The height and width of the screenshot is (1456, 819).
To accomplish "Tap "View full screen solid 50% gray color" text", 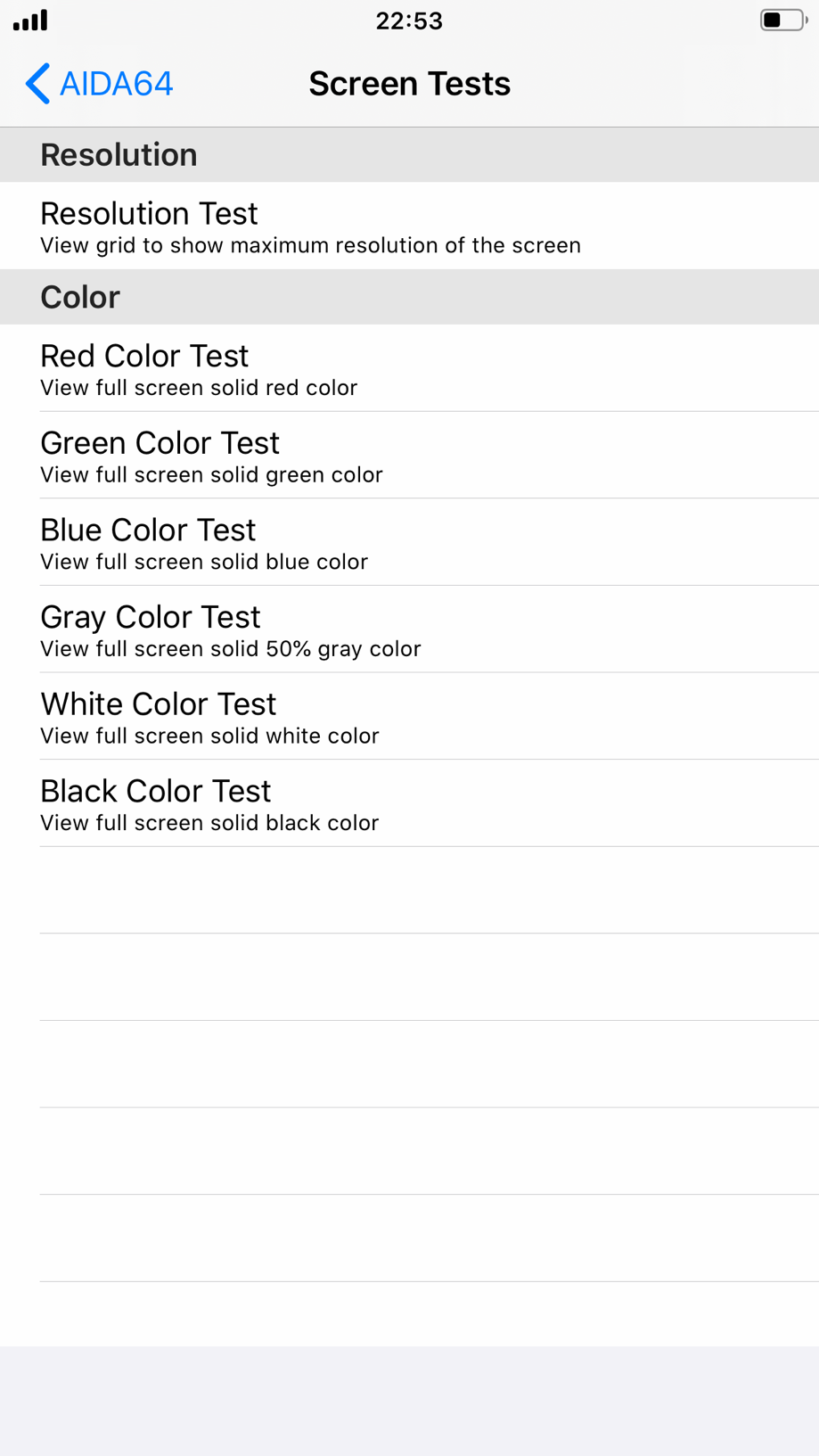I will (231, 649).
